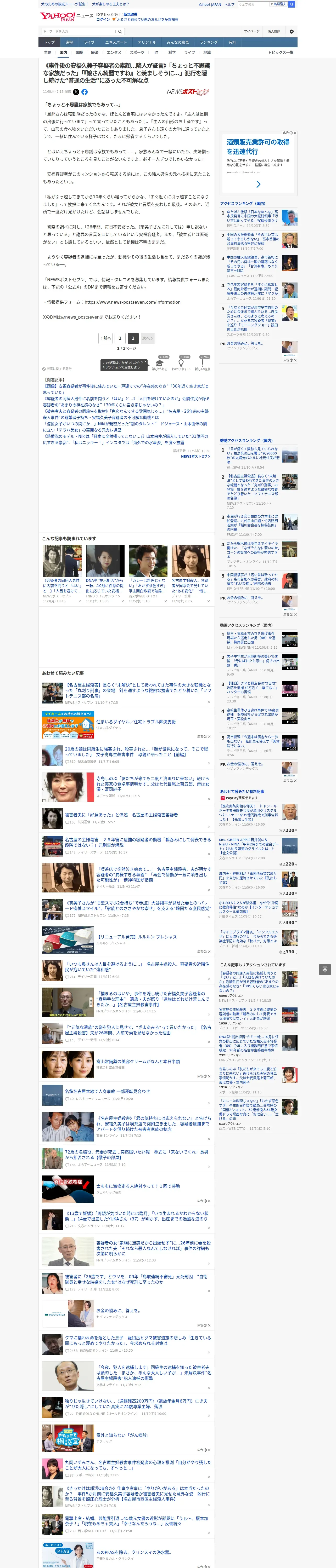
Task: Click ranking item 4 立花孝志容疑者 thumbnail
Action: click(290, 290)
